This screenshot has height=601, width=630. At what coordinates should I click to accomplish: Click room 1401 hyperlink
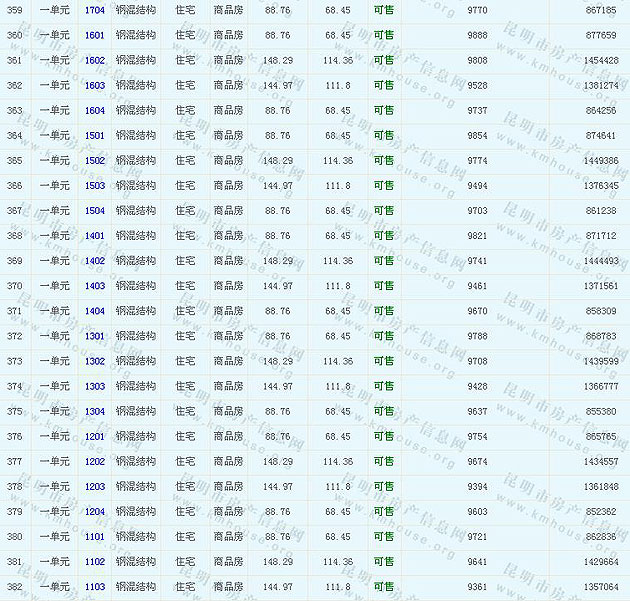(95, 236)
